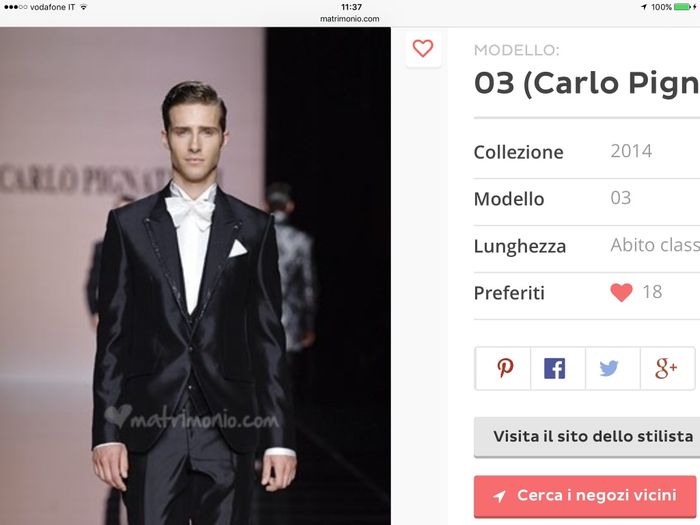Click the 18 favorites count

click(652, 292)
